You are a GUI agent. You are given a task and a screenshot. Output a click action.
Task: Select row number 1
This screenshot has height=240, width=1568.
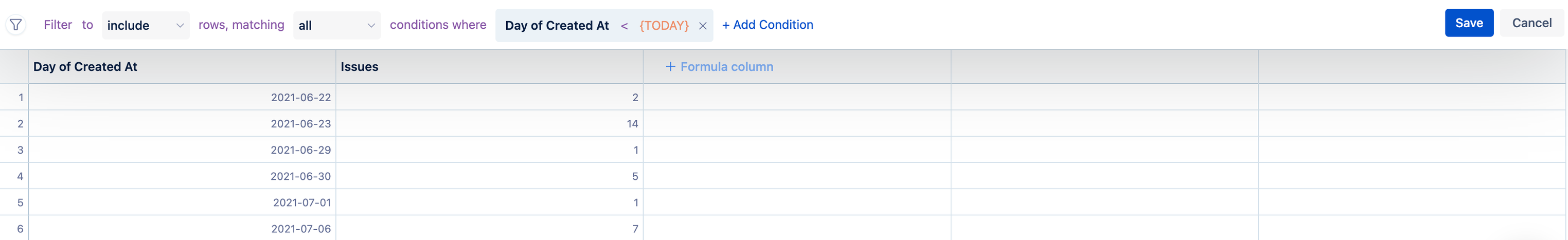(x=20, y=97)
